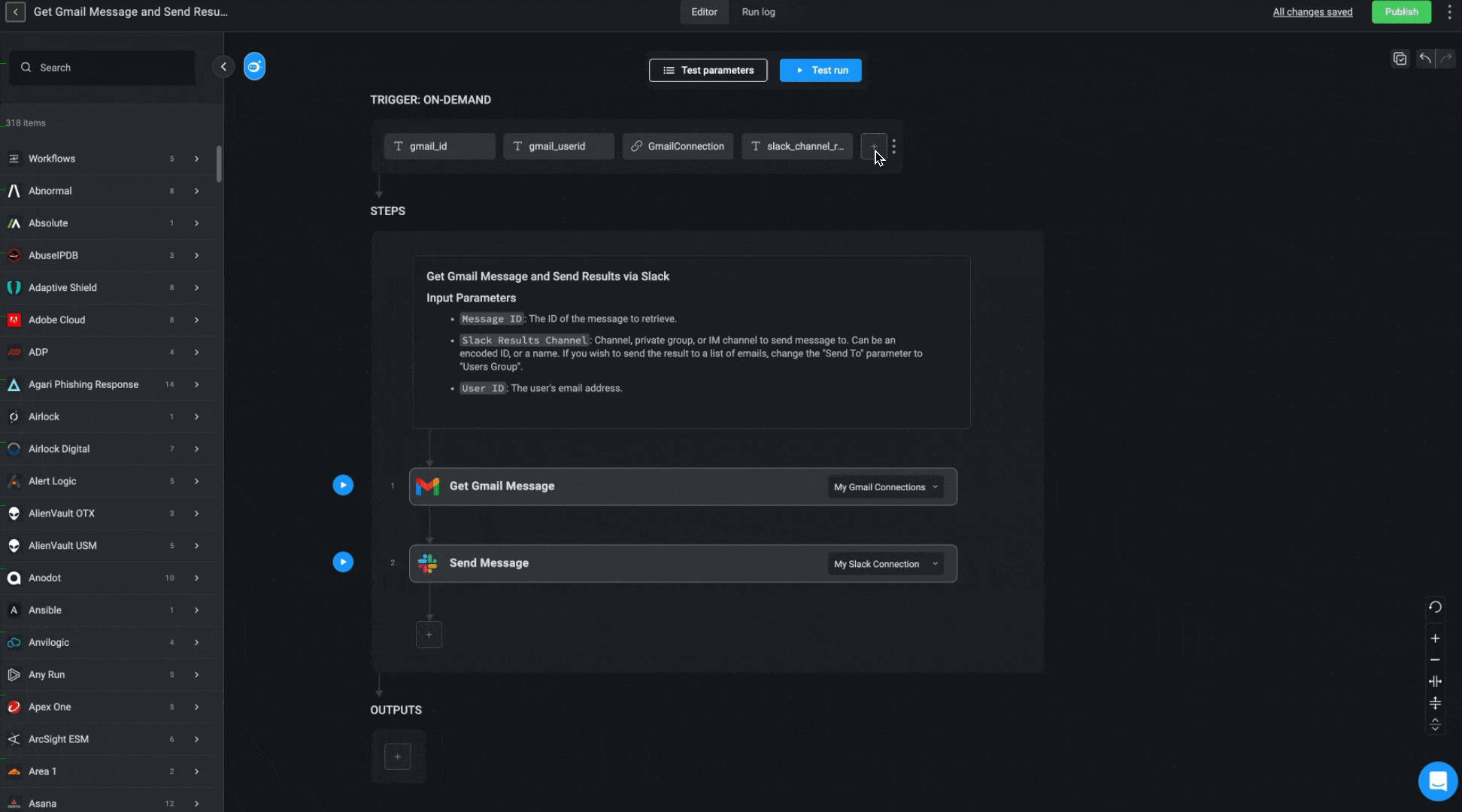The height and width of the screenshot is (812, 1462).
Task: Zoom in with the canvas plus icon
Action: click(x=1435, y=638)
